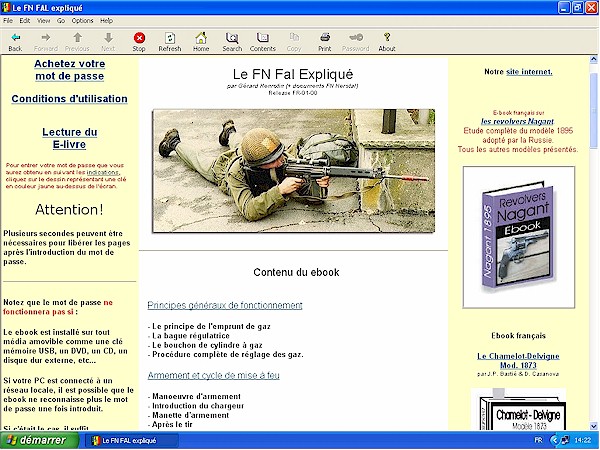Open the Go menu
600x450 pixels.
coord(61,21)
